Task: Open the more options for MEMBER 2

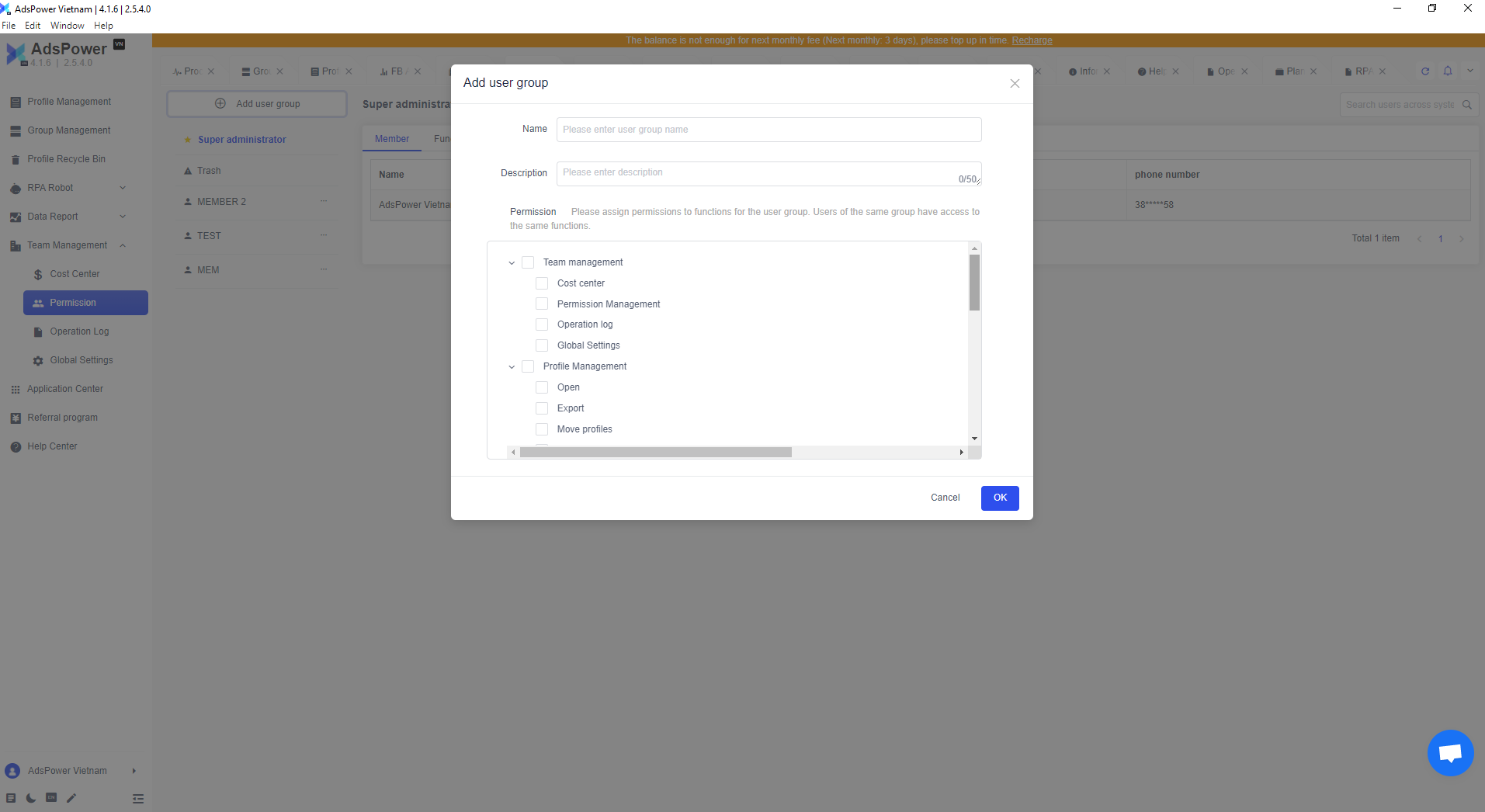Action: [x=324, y=201]
